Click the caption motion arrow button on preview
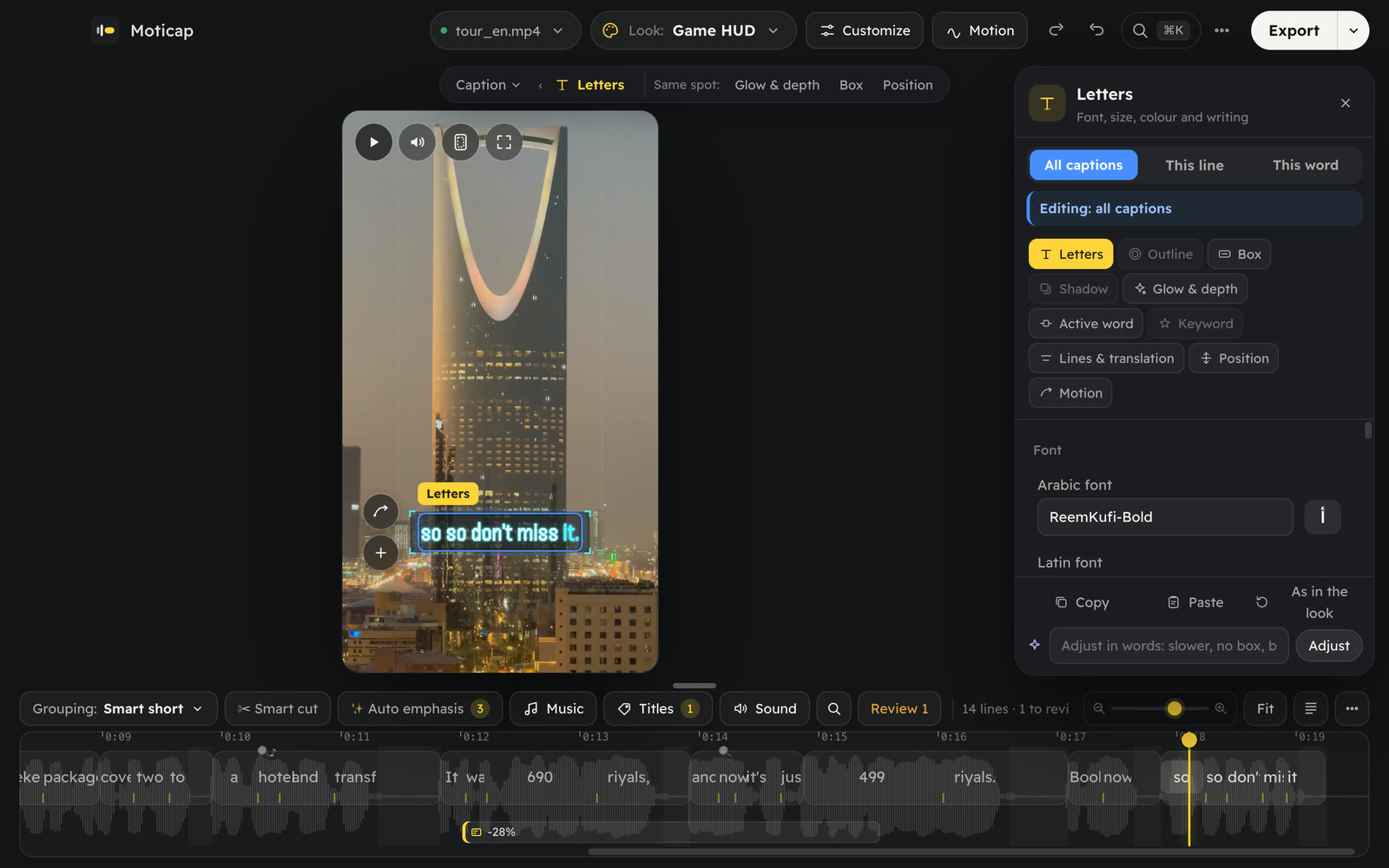Viewport: 1389px width, 868px height. coord(380,511)
